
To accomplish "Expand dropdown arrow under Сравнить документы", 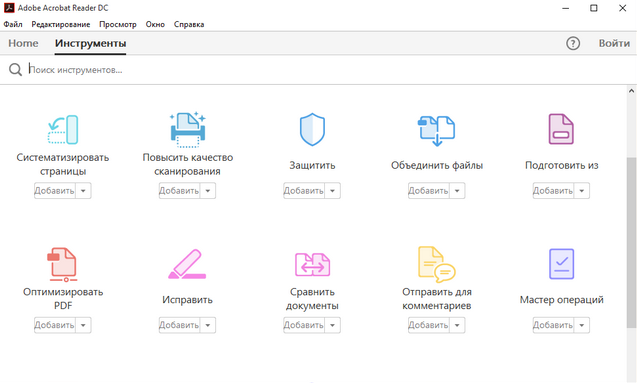I will pyautogui.click(x=333, y=325).
